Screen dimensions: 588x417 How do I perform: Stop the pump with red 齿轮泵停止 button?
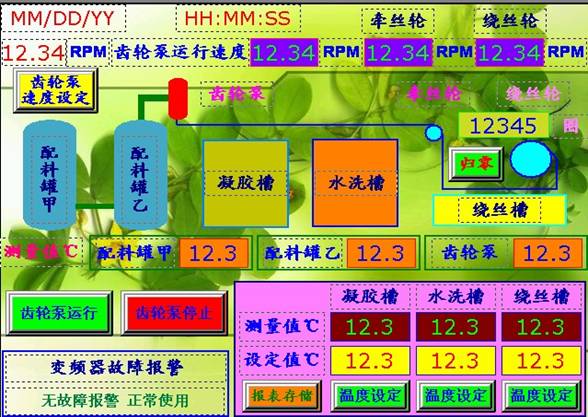(174, 313)
